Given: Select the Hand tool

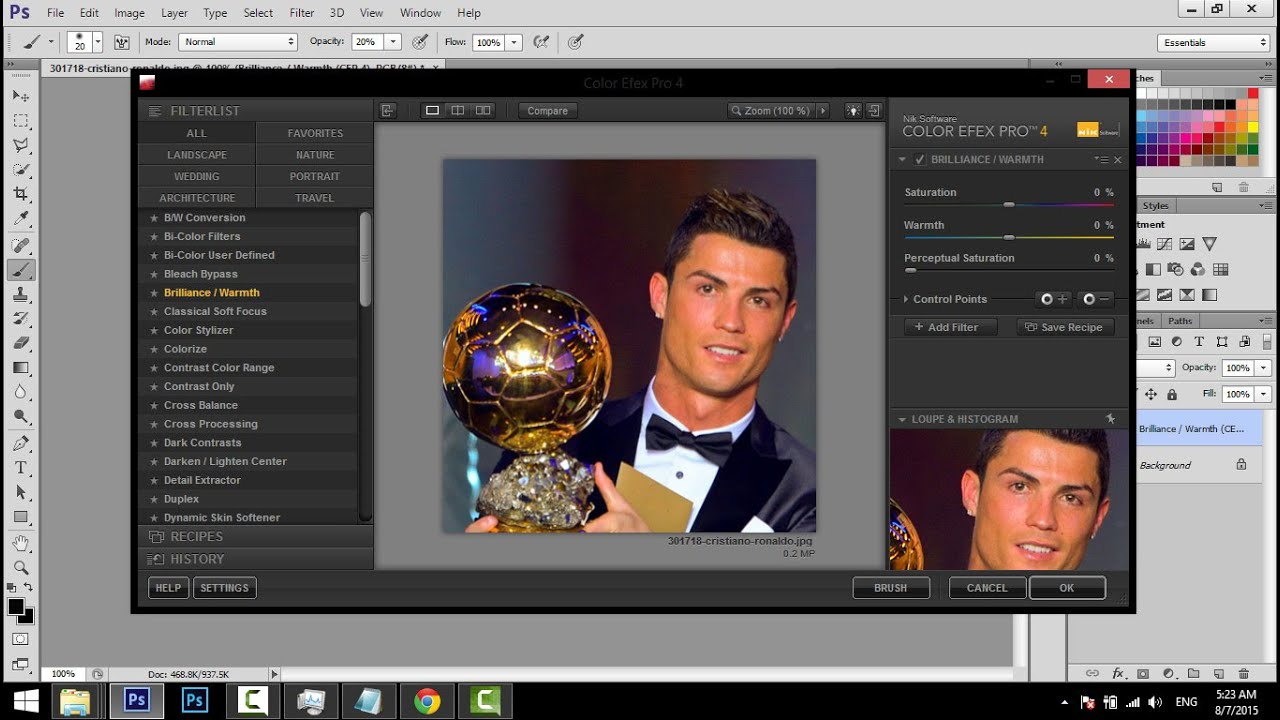Looking at the screenshot, I should 21,543.
